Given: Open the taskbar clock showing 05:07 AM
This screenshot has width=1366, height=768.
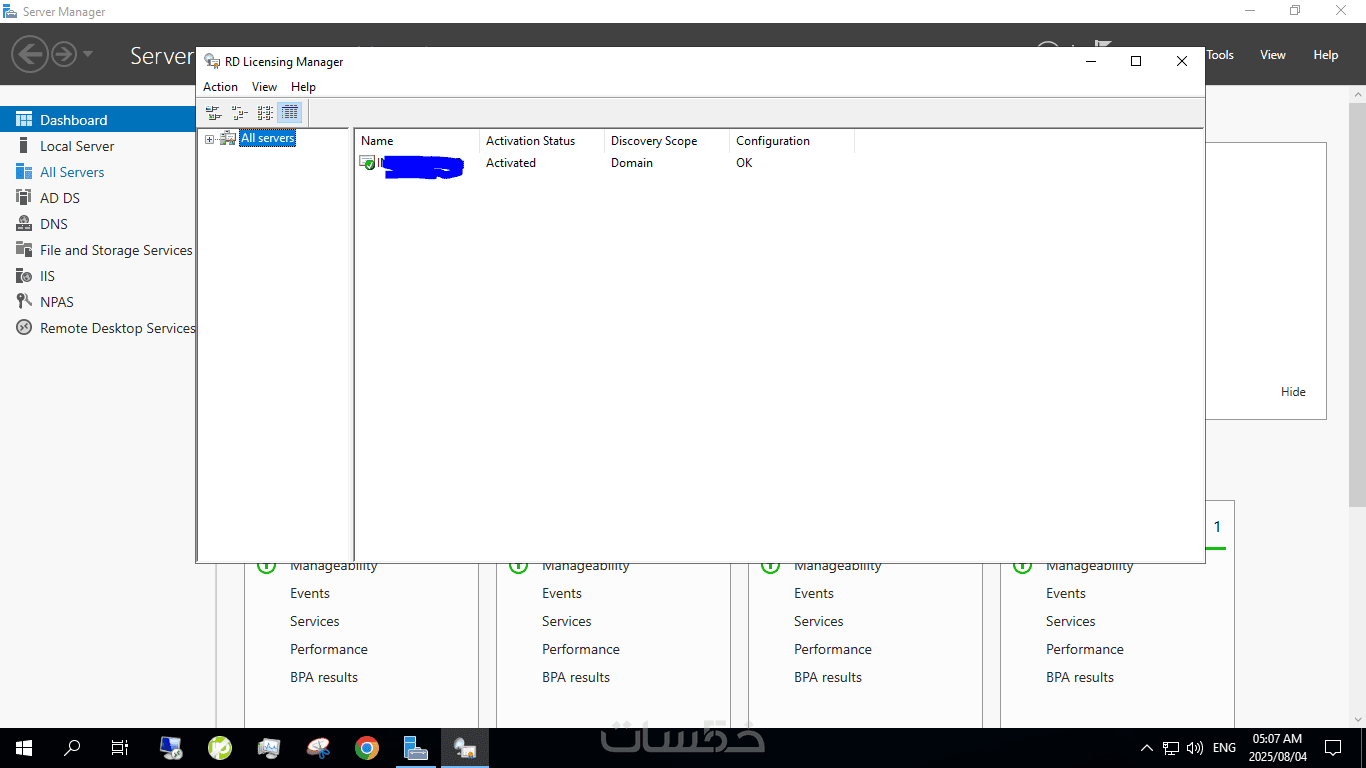Looking at the screenshot, I should pos(1277,748).
